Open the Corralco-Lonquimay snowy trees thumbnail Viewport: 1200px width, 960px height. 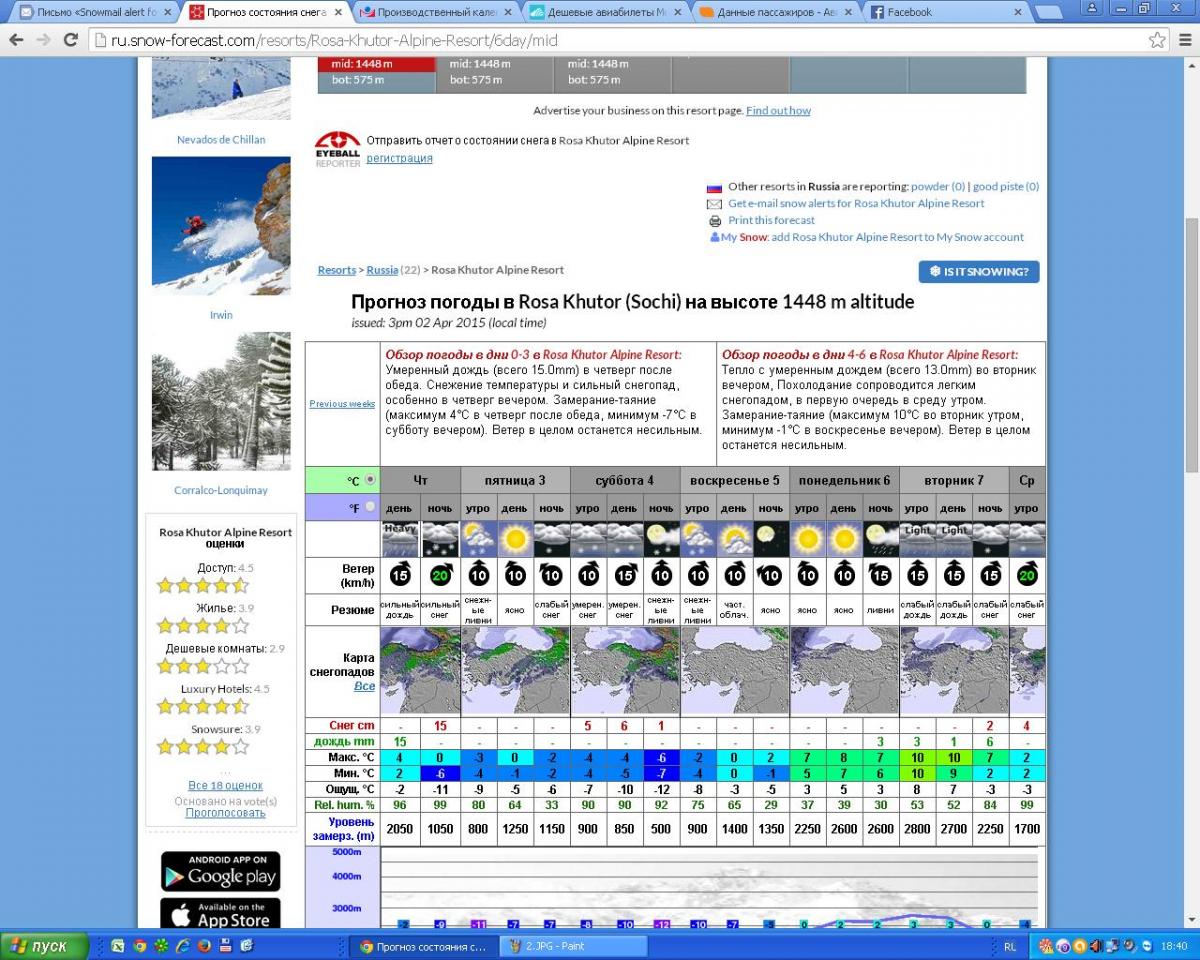pos(221,402)
